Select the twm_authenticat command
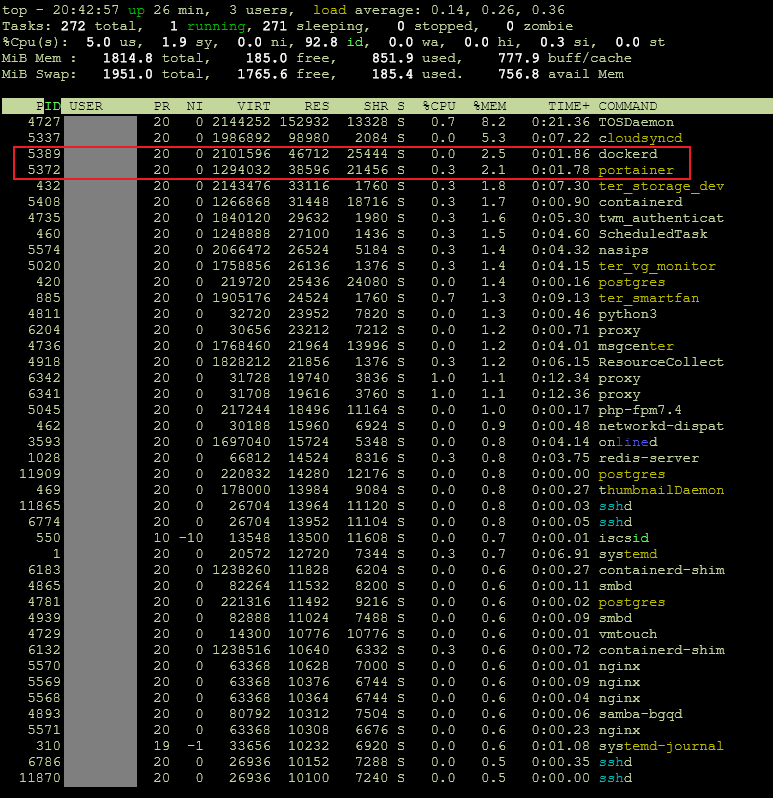Screen dimensions: 773x798 (x=661, y=218)
